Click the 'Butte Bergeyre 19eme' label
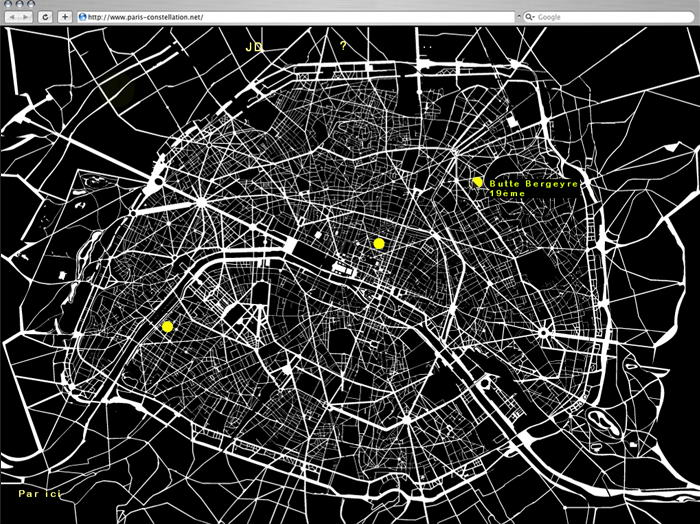Image resolution: width=700 pixels, height=524 pixels. coord(533,188)
